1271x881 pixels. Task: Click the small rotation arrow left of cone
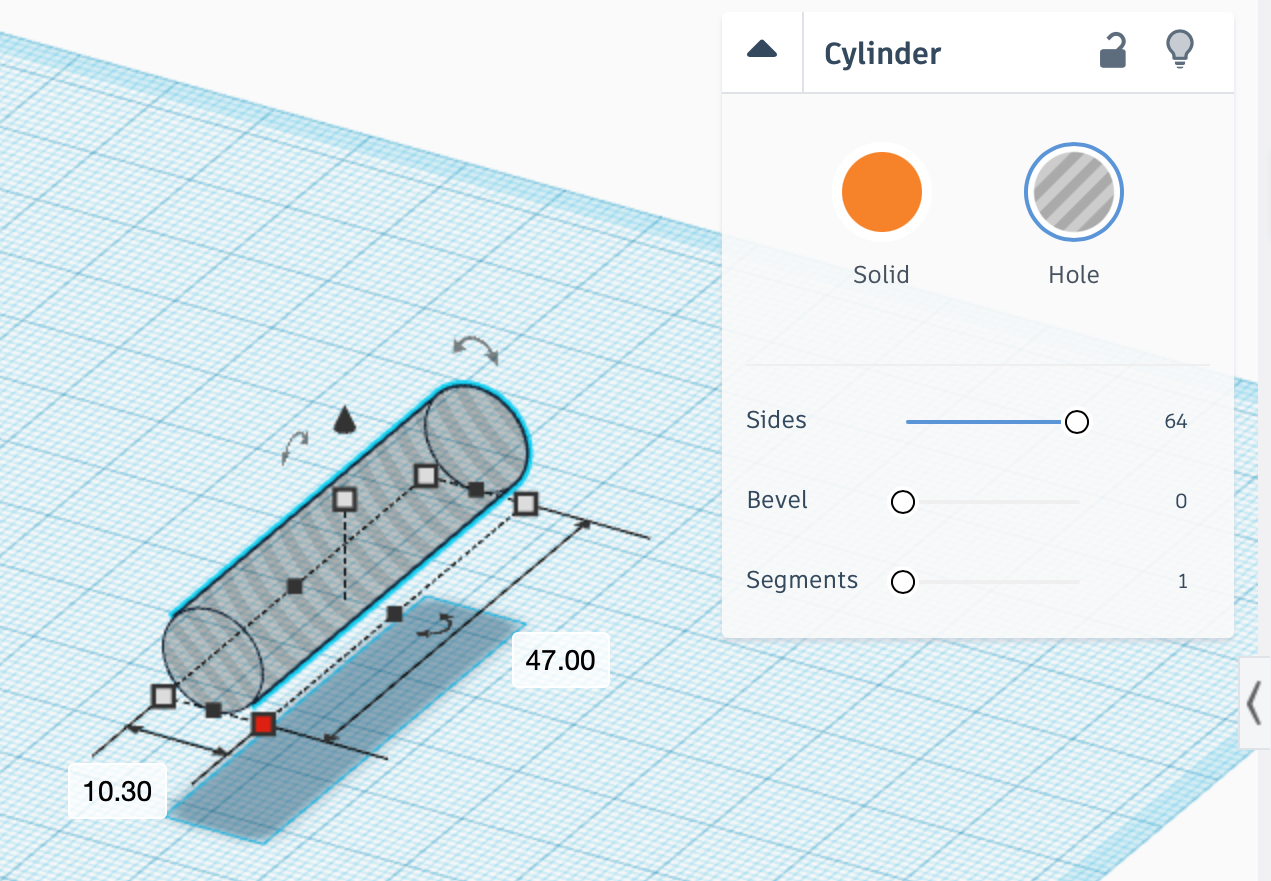point(295,449)
